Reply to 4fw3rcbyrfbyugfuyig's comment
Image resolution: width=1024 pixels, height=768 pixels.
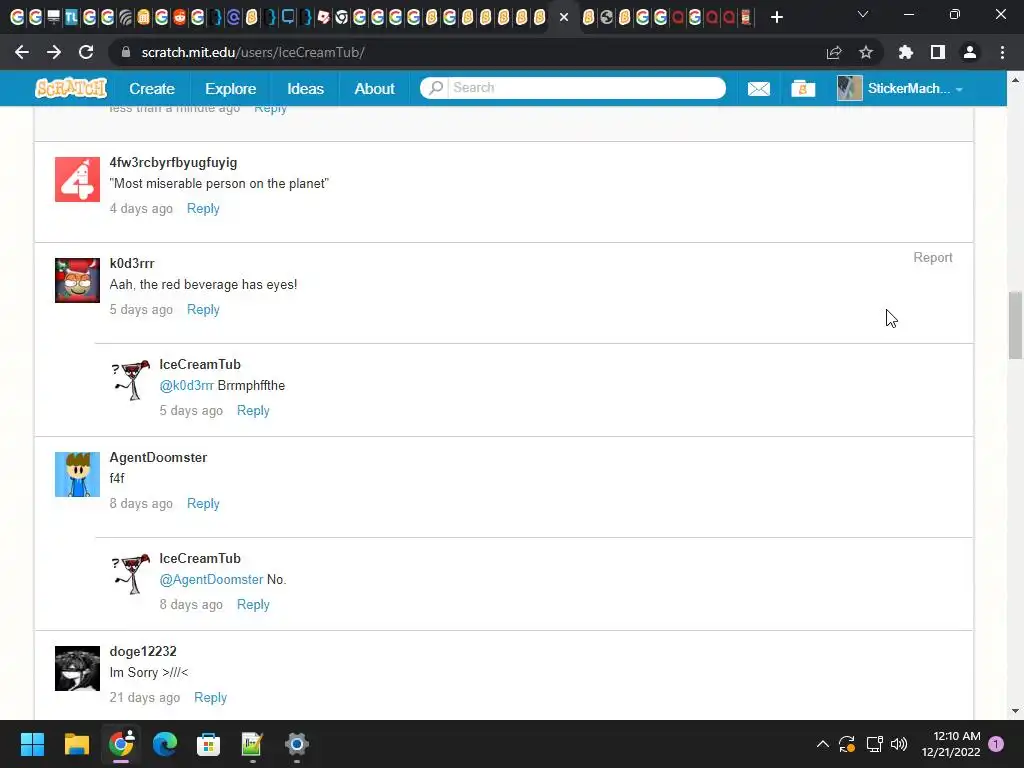click(203, 208)
